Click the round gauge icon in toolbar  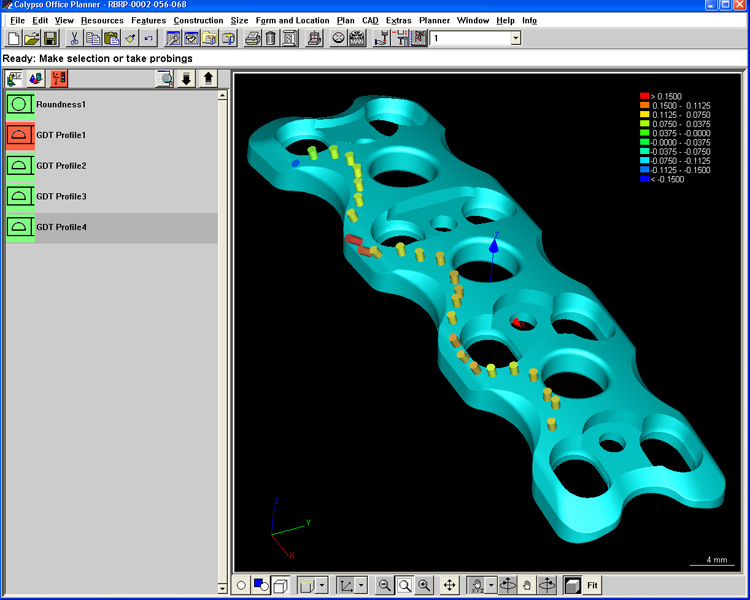click(x=338, y=38)
